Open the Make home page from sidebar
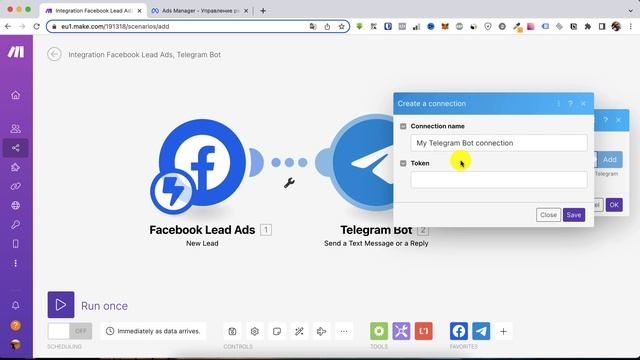 click(x=16, y=95)
